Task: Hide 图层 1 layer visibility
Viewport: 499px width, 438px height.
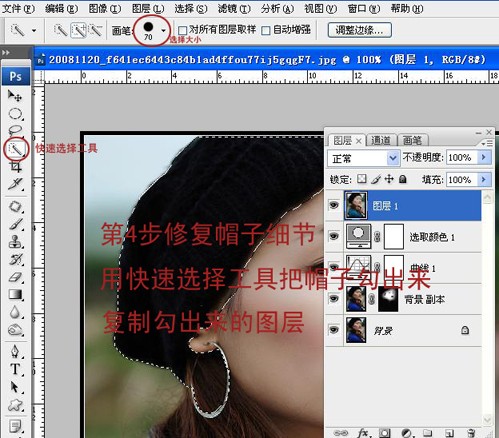Action: pos(334,205)
